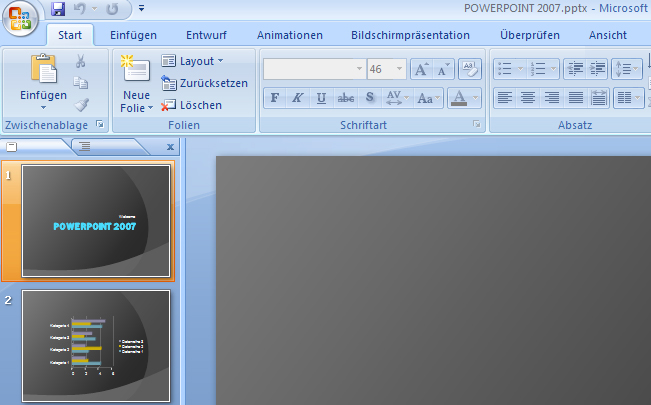Open the Einfügen ribbon tab
The image size is (651, 405).
point(133,35)
